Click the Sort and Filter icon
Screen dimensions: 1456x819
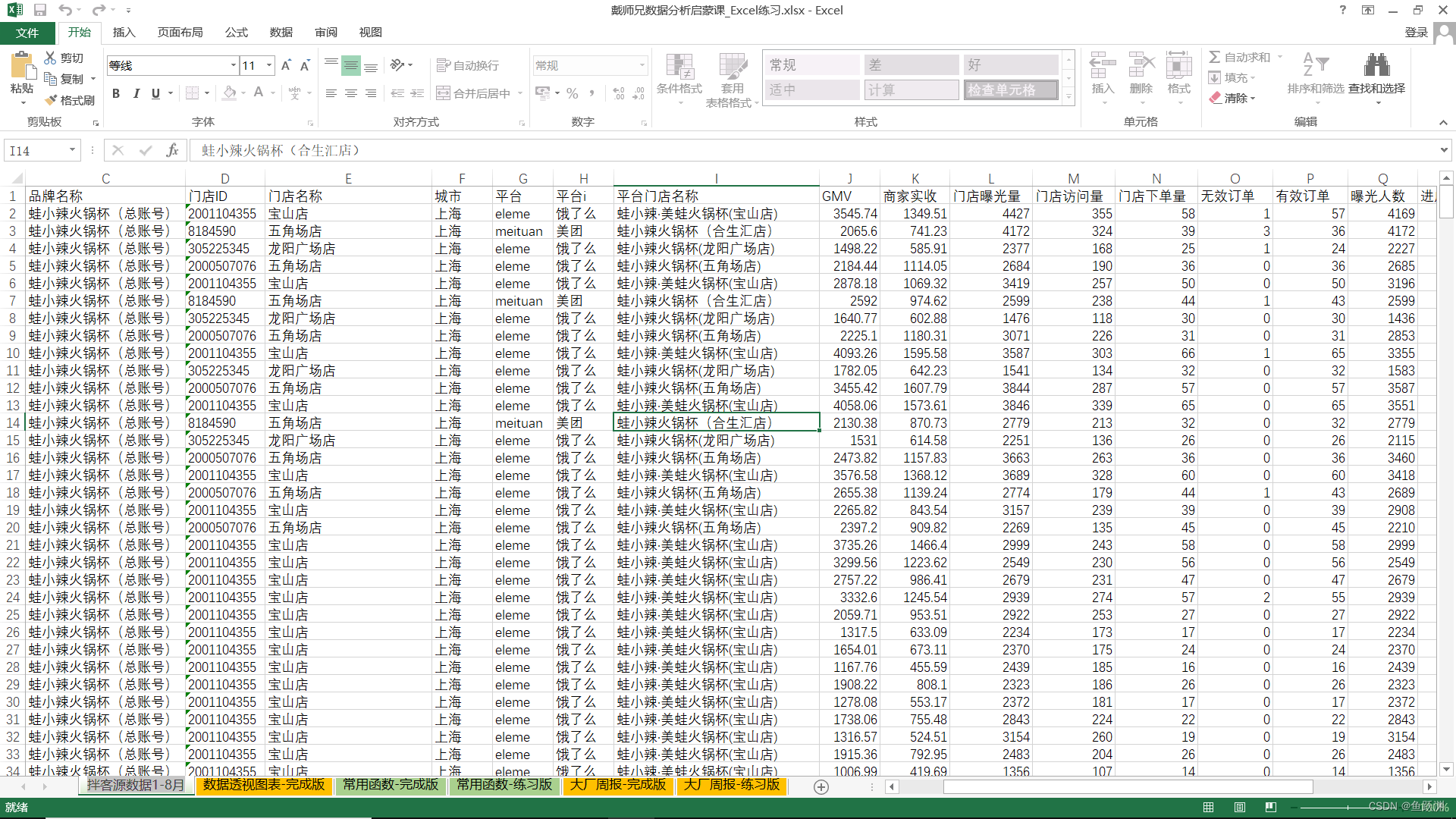[x=1315, y=65]
